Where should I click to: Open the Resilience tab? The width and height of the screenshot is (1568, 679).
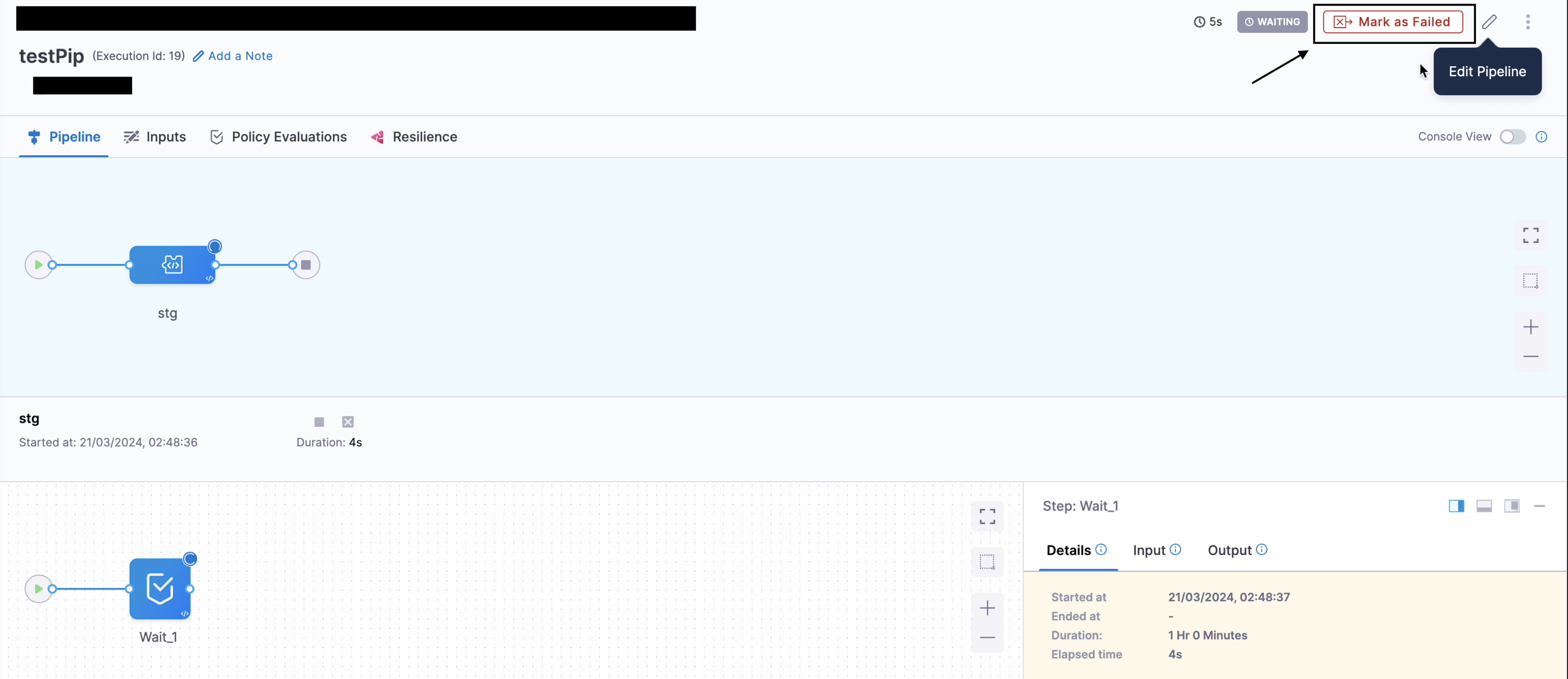click(x=414, y=137)
